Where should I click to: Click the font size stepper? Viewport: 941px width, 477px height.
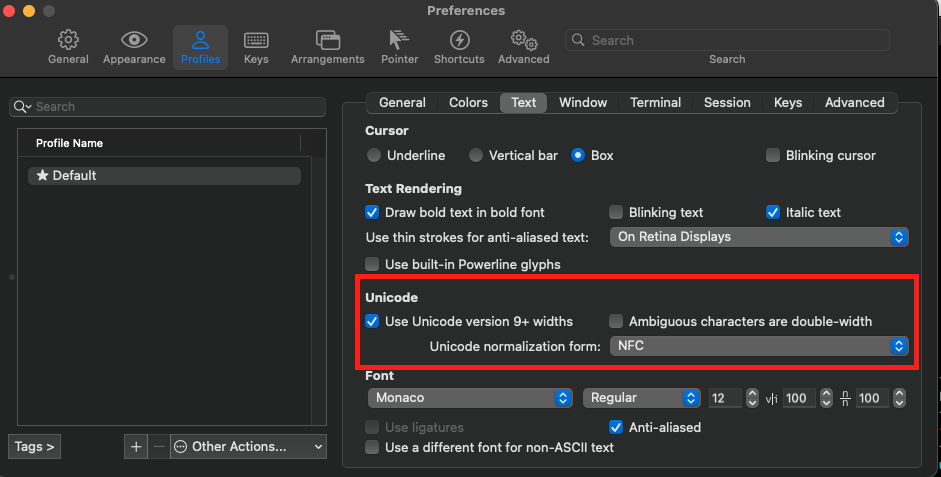coord(753,398)
